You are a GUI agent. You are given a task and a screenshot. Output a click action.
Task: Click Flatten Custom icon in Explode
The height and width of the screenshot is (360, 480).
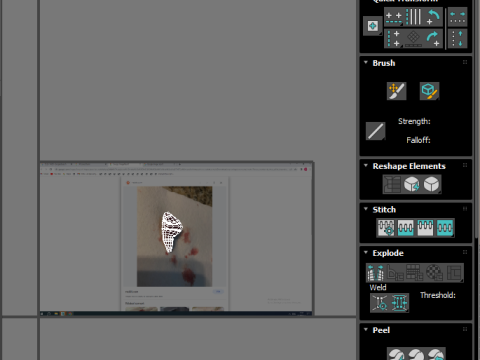[x=454, y=273]
